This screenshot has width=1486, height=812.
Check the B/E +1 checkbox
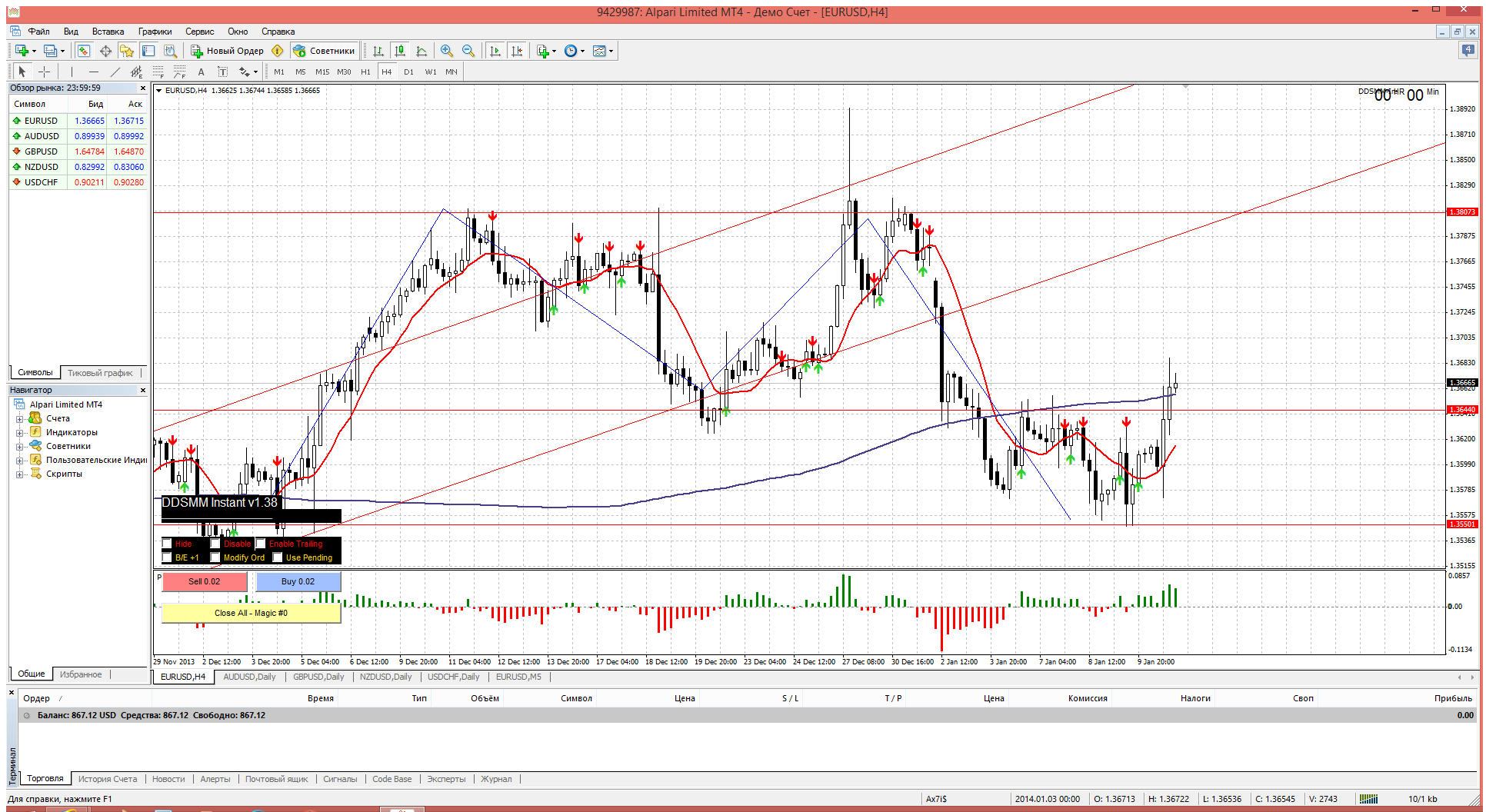pyautogui.click(x=167, y=557)
